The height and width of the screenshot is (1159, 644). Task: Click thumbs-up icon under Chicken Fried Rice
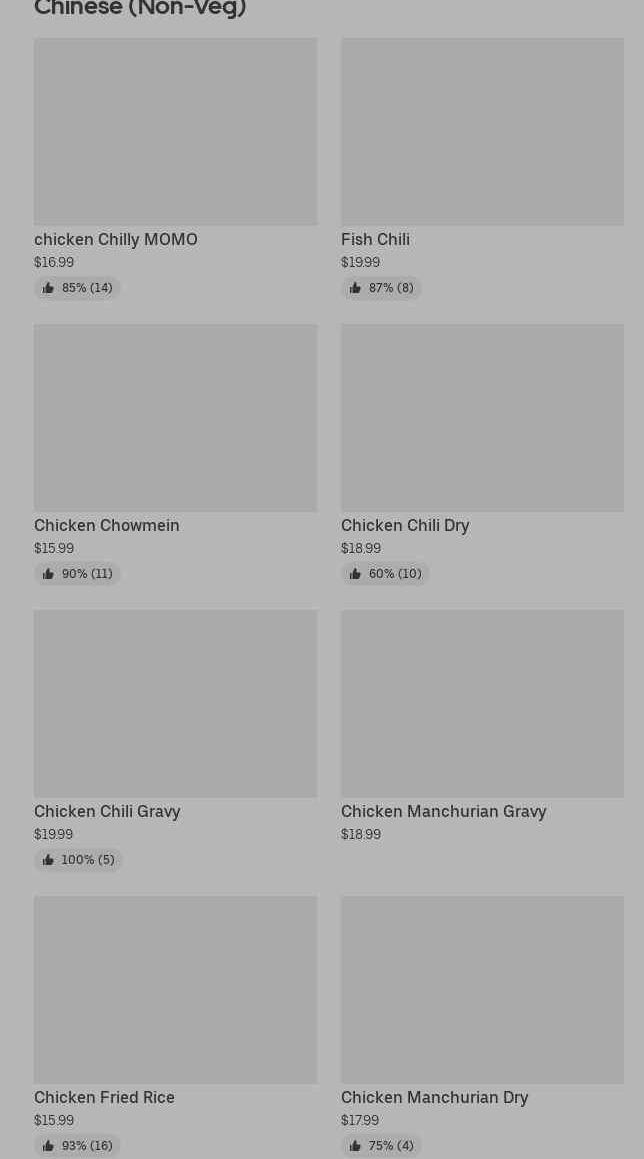tap(48, 1146)
